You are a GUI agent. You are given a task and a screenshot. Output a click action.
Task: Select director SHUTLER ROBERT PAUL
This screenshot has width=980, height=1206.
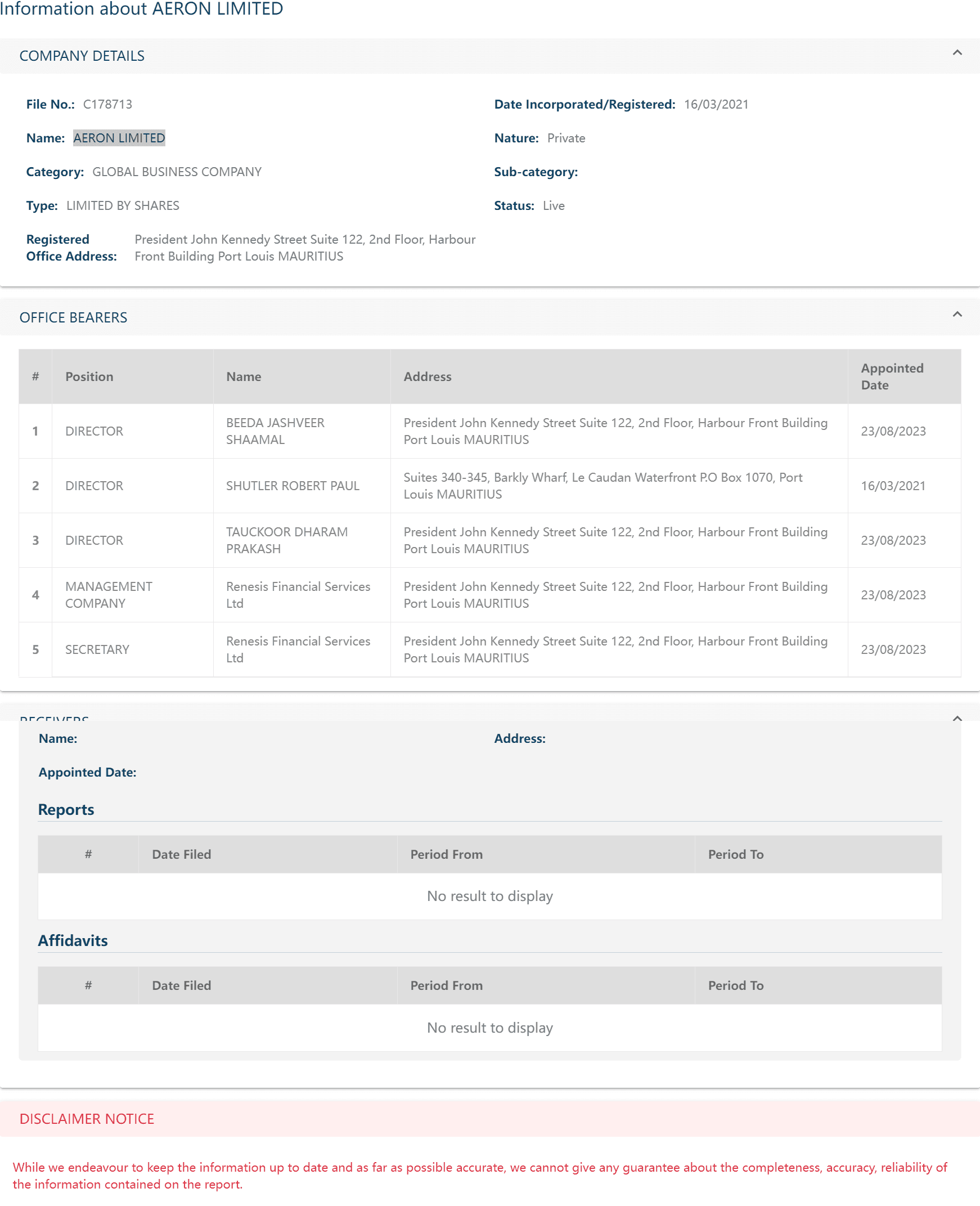point(293,486)
